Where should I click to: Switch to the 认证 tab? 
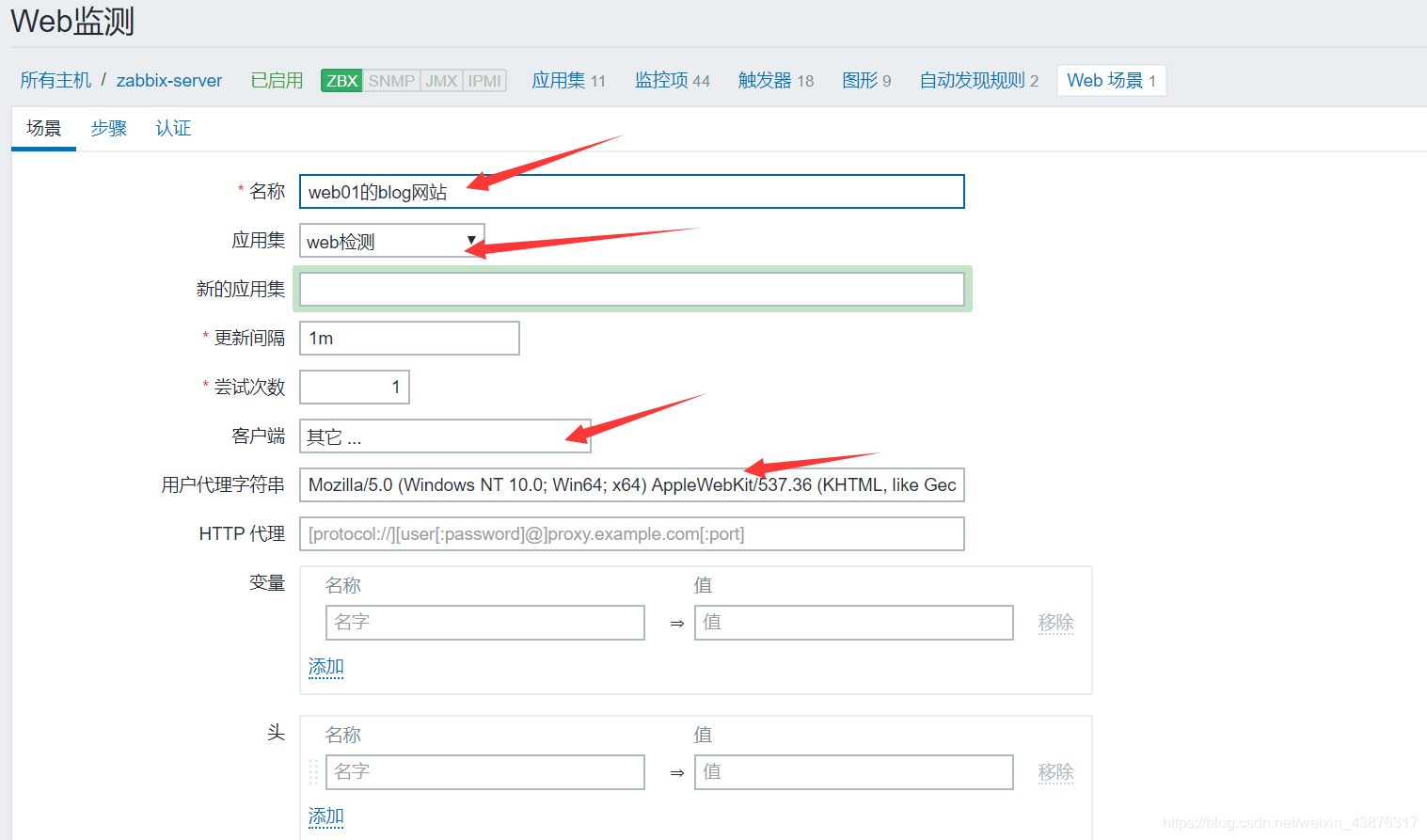(173, 129)
